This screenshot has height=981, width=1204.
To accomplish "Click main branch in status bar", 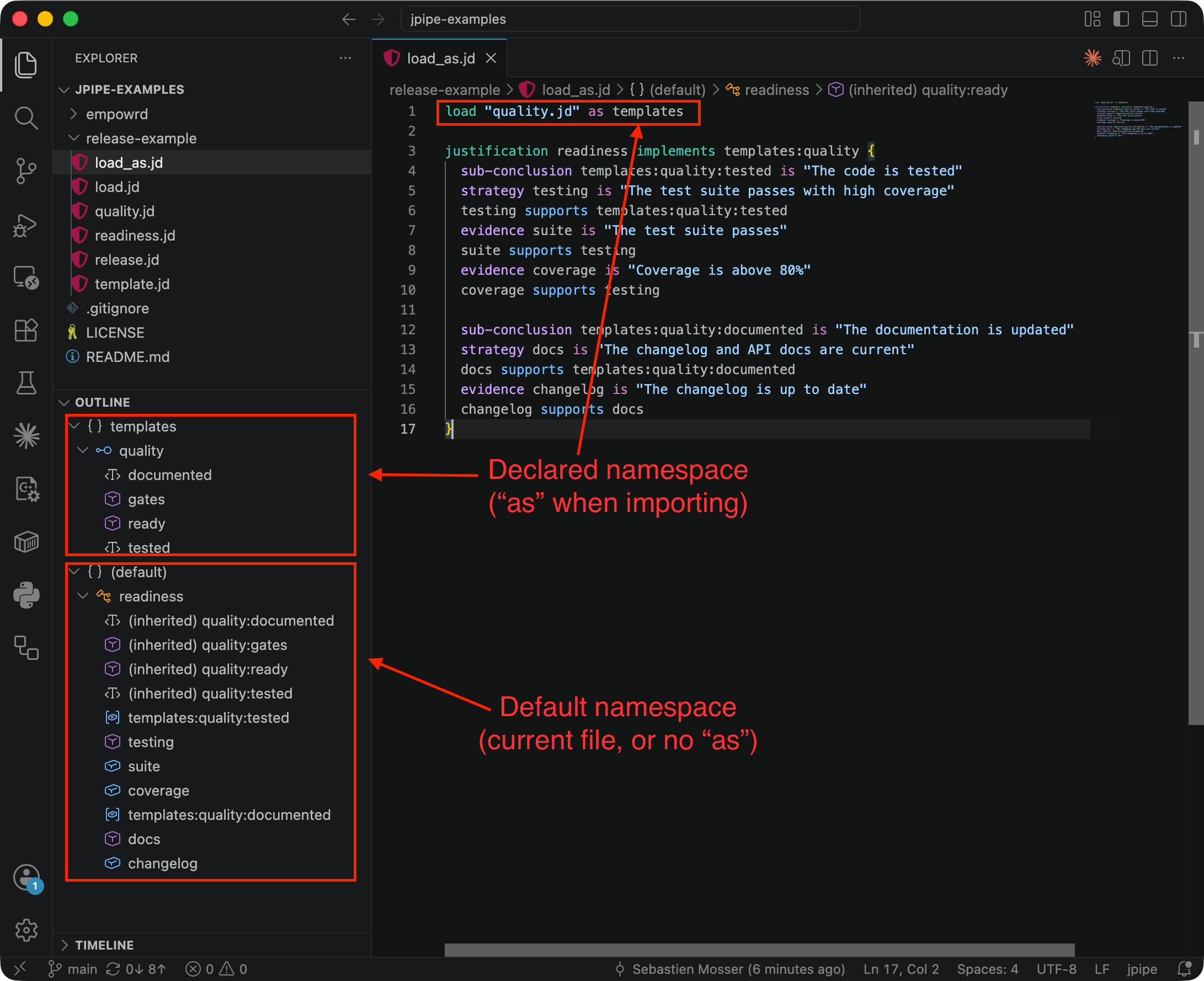I will [73, 968].
